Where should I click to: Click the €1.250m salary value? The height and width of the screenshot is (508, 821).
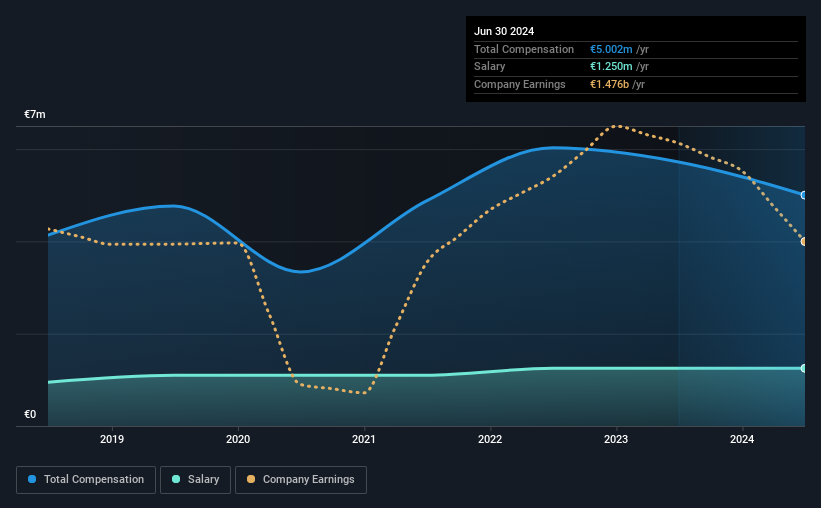tap(611, 67)
